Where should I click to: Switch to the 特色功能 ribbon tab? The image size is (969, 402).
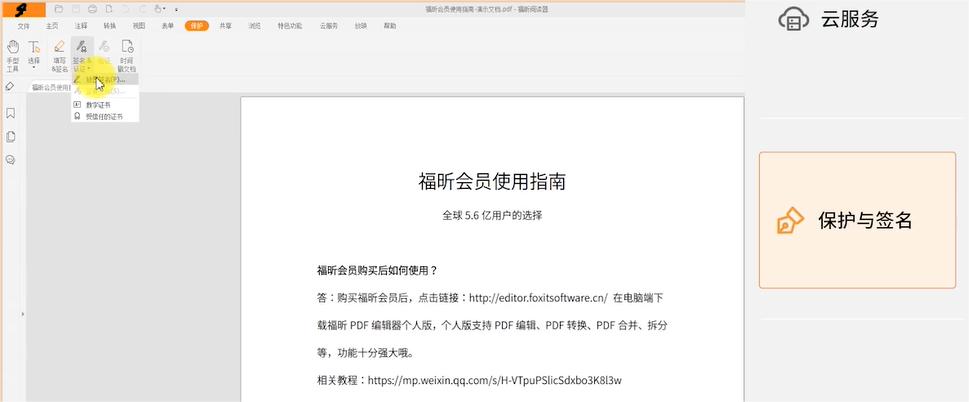(290, 26)
